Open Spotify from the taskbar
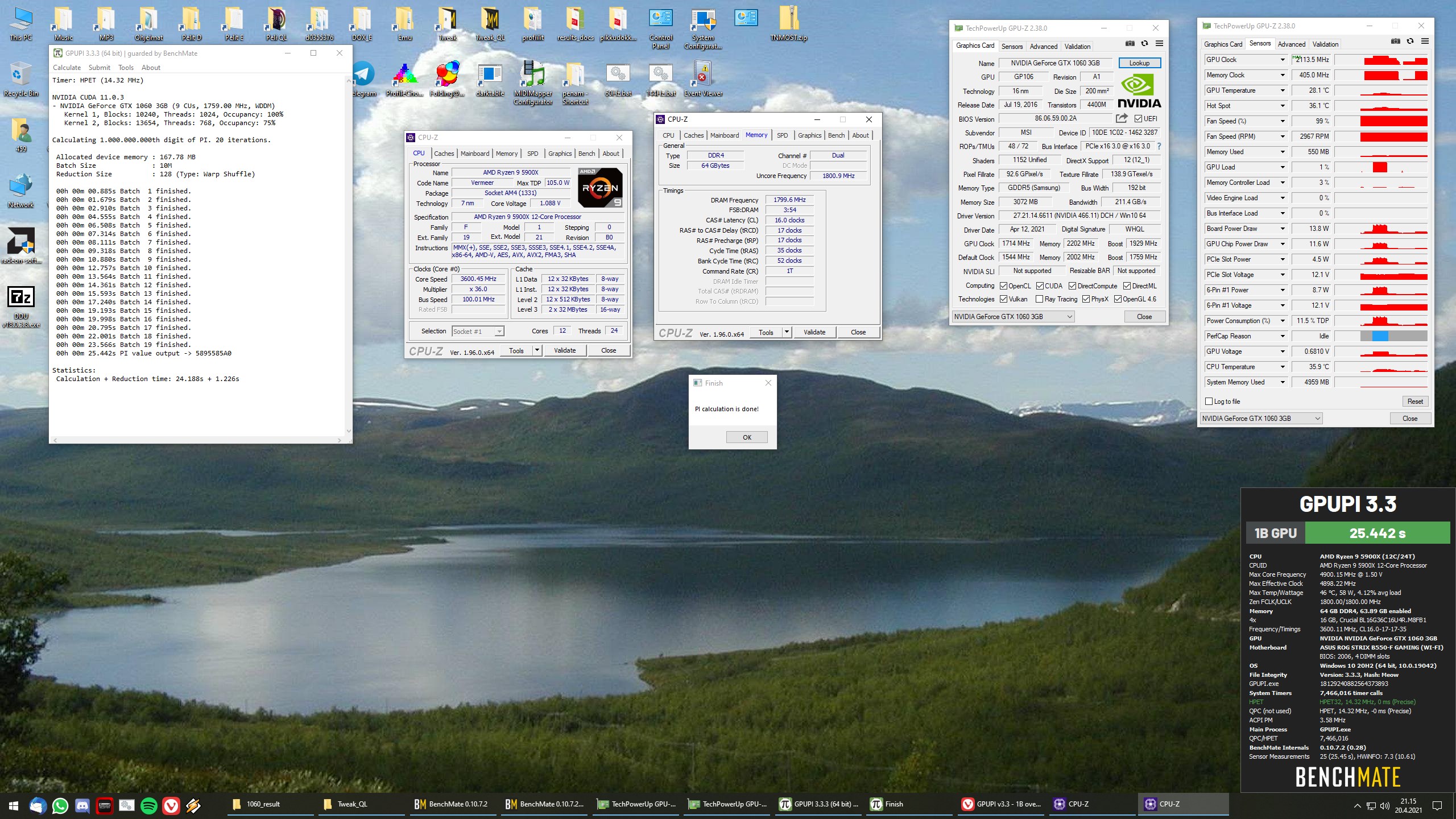 point(149,805)
